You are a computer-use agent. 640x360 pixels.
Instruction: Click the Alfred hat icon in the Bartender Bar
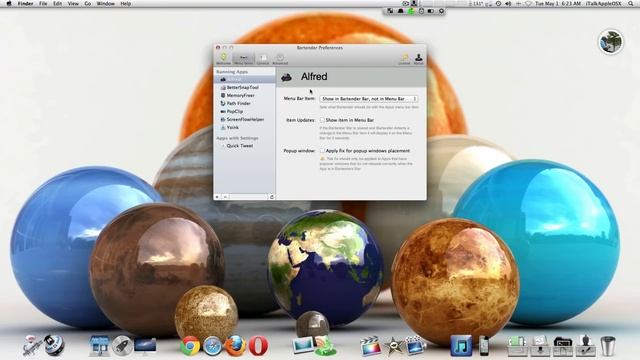tap(400, 11)
